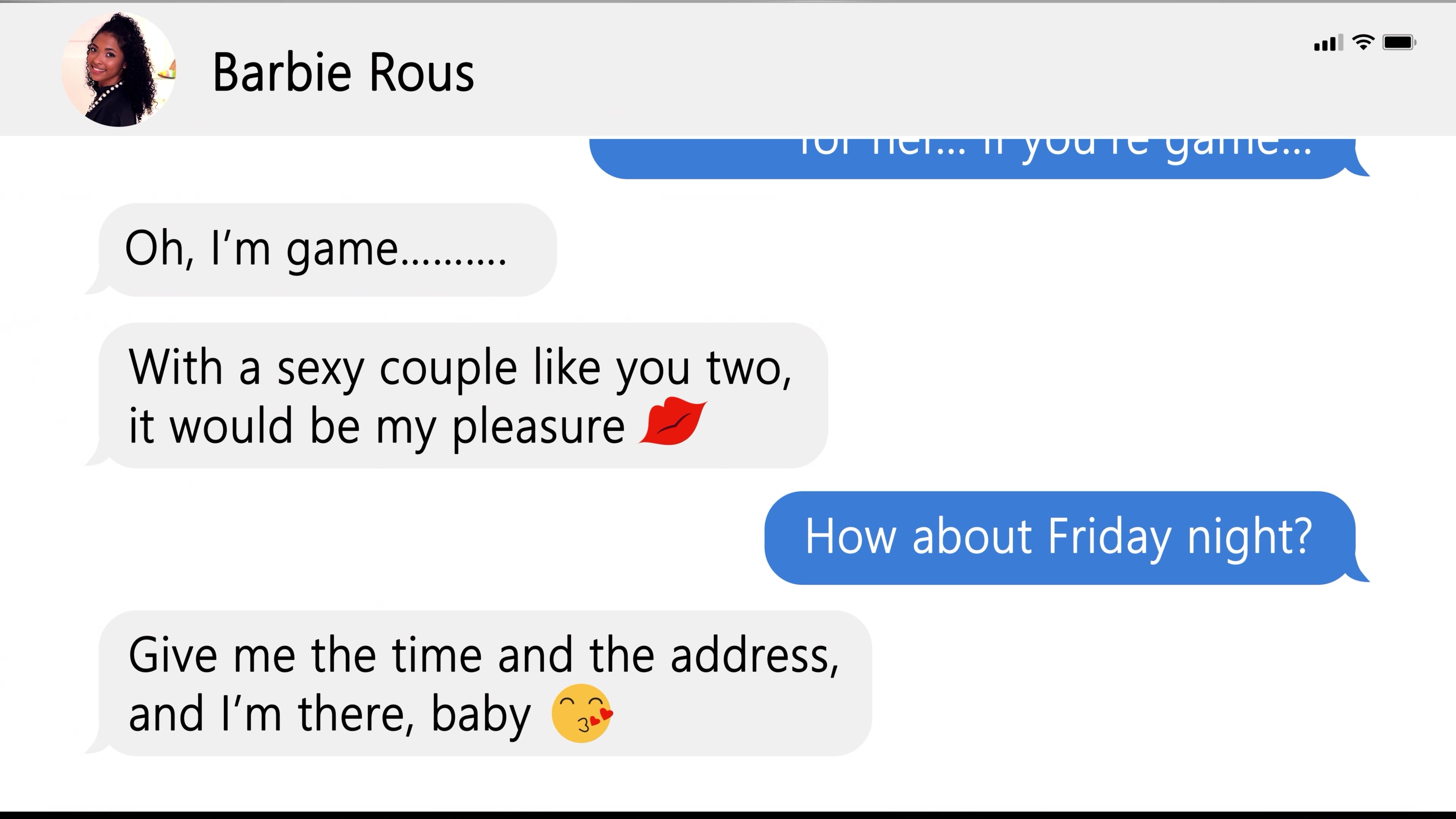Click the battery indicator icon
1456x819 pixels.
click(1398, 42)
